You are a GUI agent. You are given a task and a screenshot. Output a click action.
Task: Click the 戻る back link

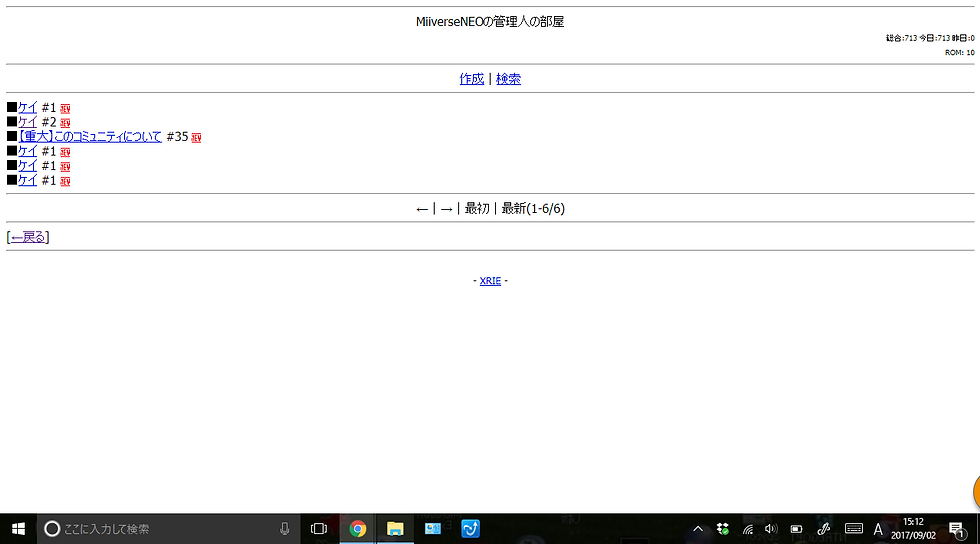[28, 237]
